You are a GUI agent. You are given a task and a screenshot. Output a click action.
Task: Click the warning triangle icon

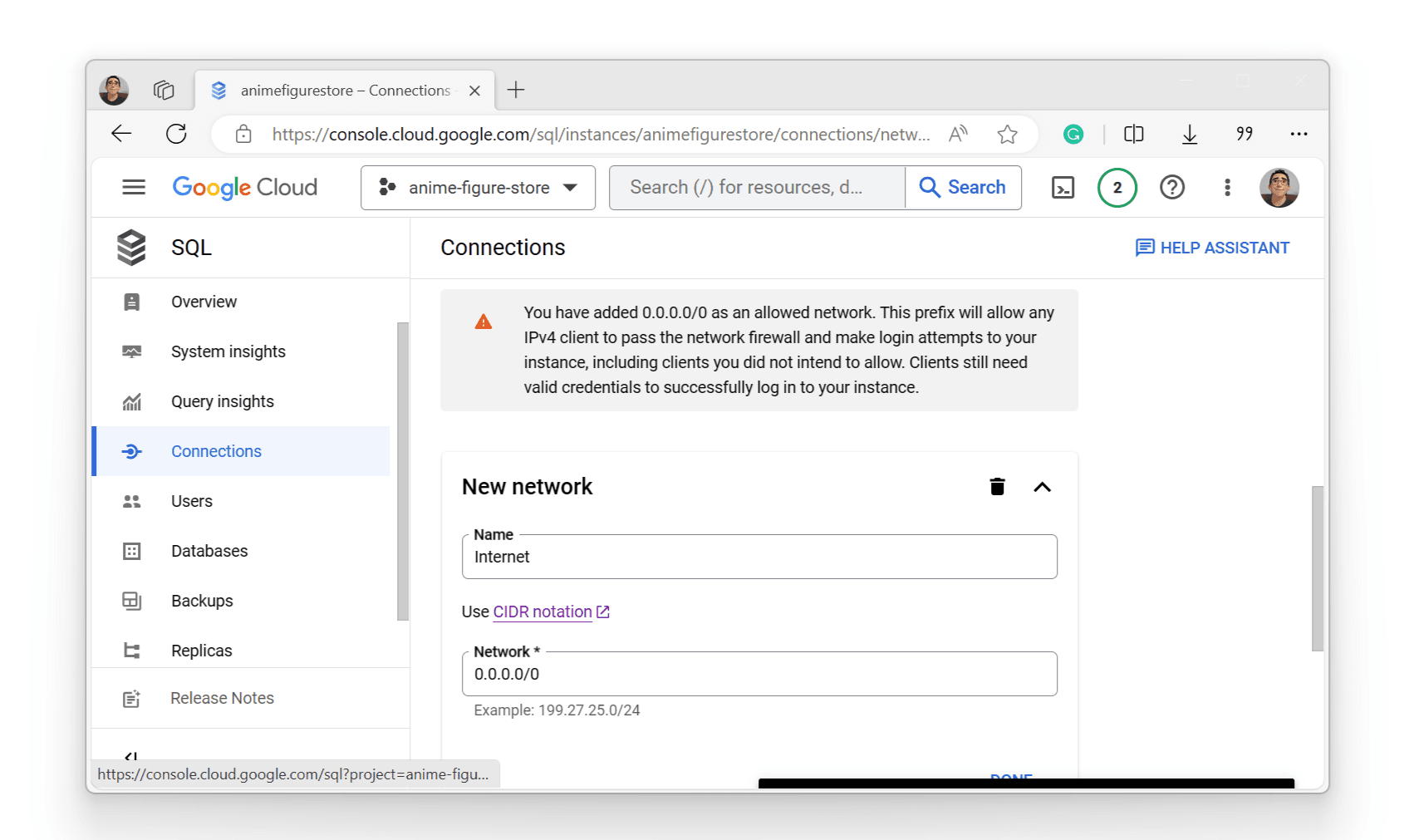[x=484, y=322]
